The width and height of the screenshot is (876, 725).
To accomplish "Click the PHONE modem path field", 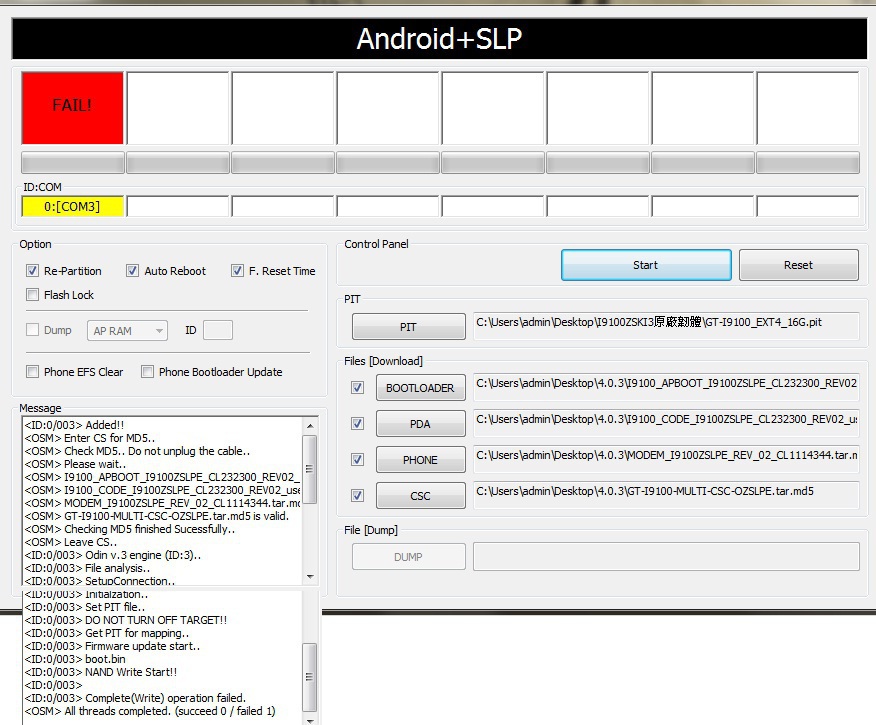I will [666, 459].
